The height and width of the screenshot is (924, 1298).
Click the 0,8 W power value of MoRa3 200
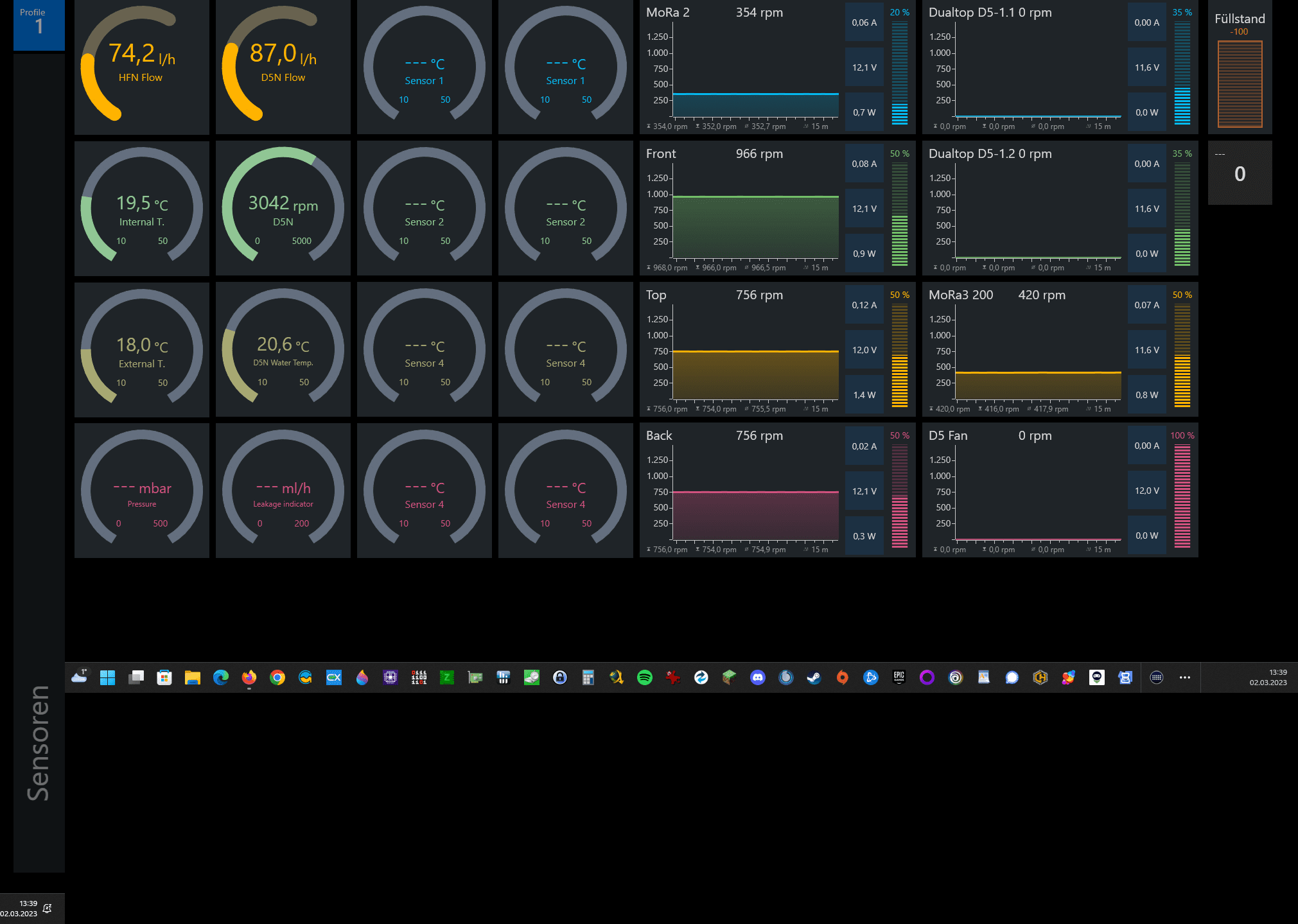click(x=1147, y=395)
